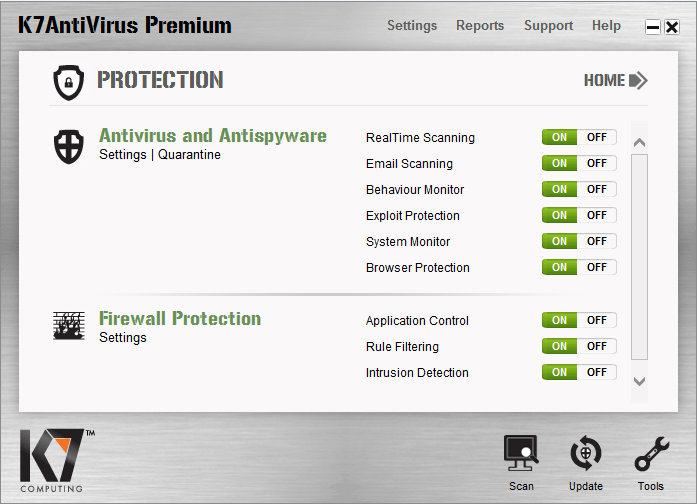Switch Browser Protection to OFF
The image size is (697, 504).
(x=597, y=267)
